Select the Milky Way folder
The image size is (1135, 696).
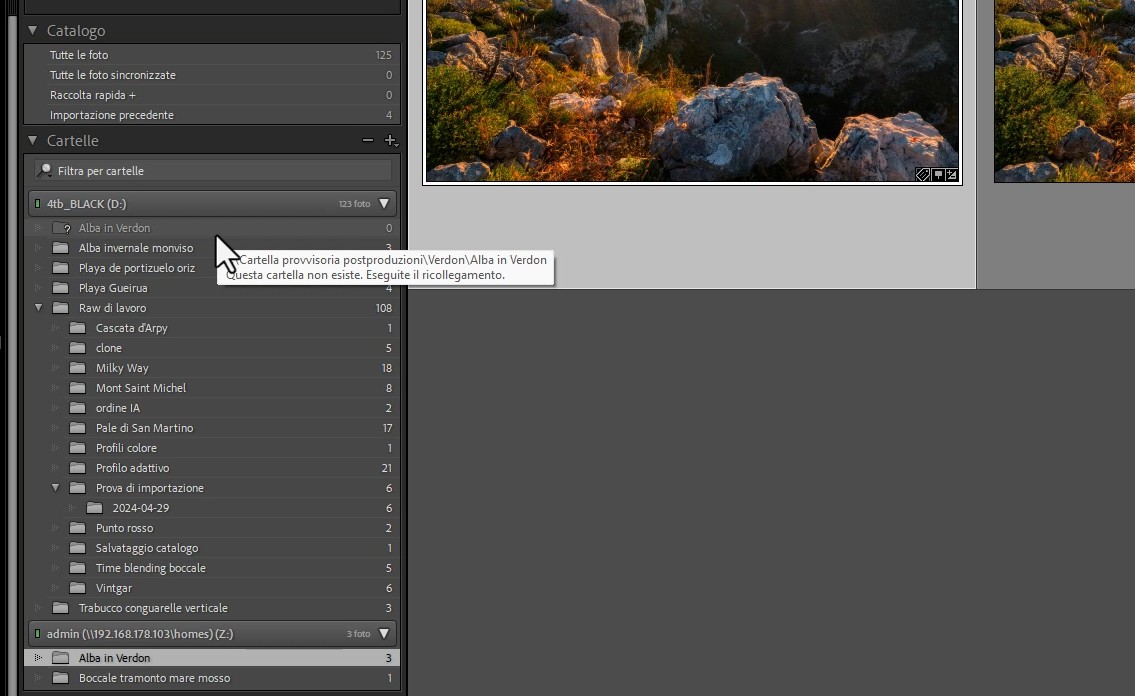point(122,368)
